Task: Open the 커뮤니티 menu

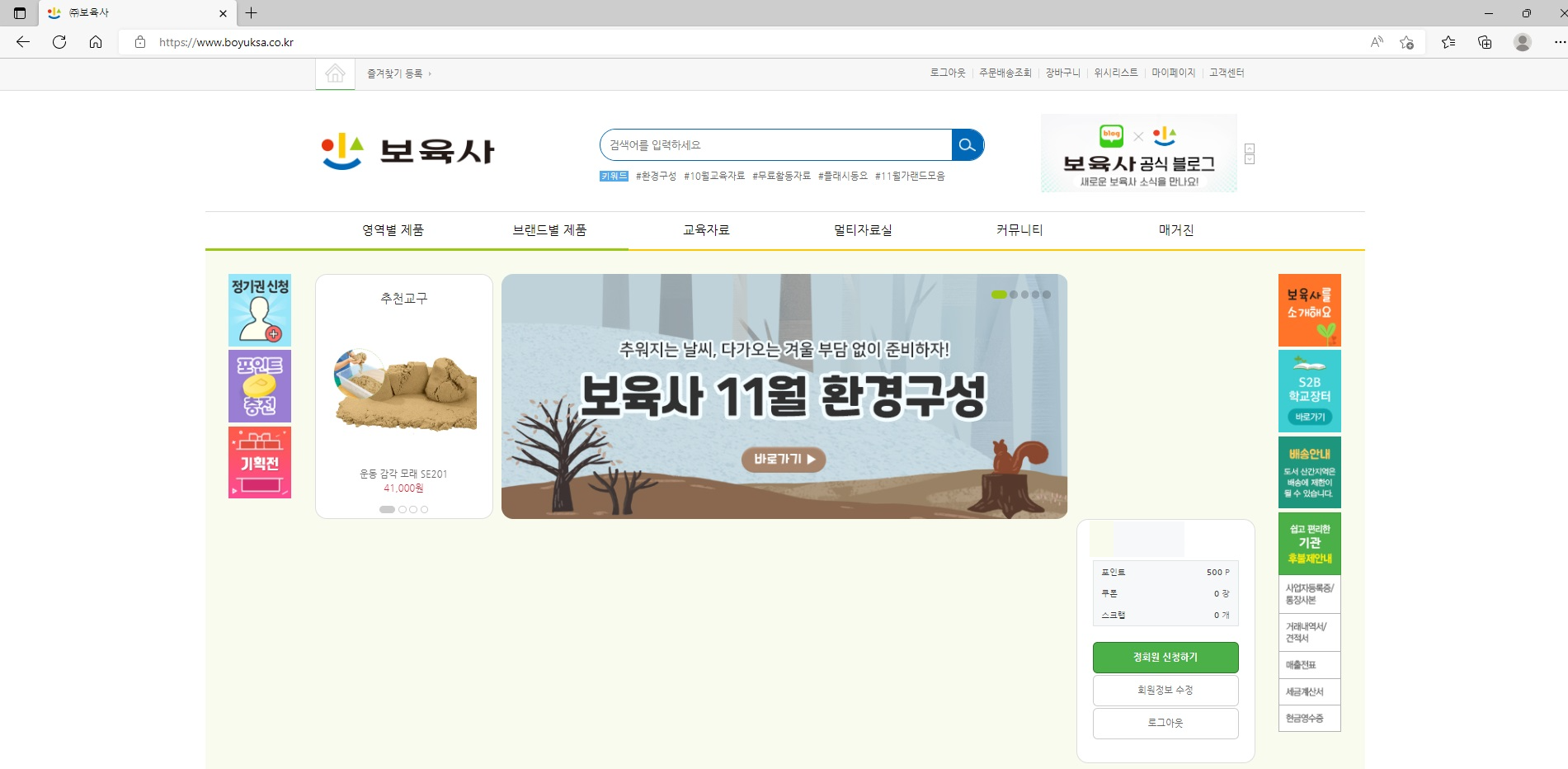Action: 1019,230
